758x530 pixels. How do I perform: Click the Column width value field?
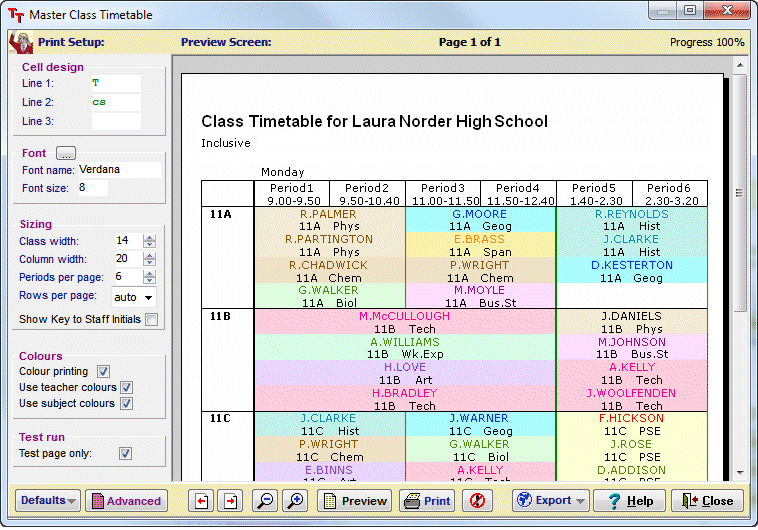click(x=129, y=259)
